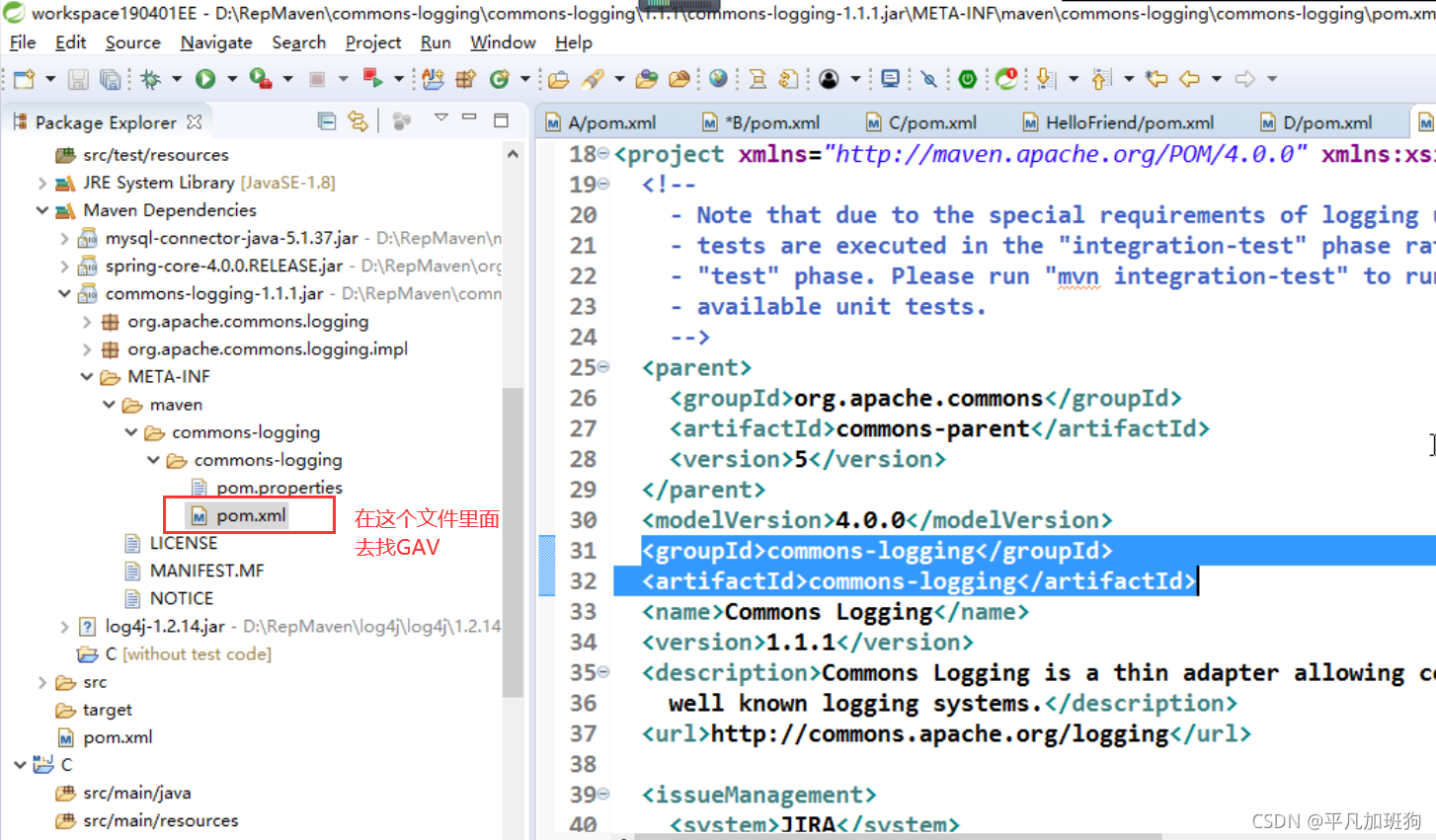
Task: Click the Last Edit Location icon
Action: click(1157, 79)
